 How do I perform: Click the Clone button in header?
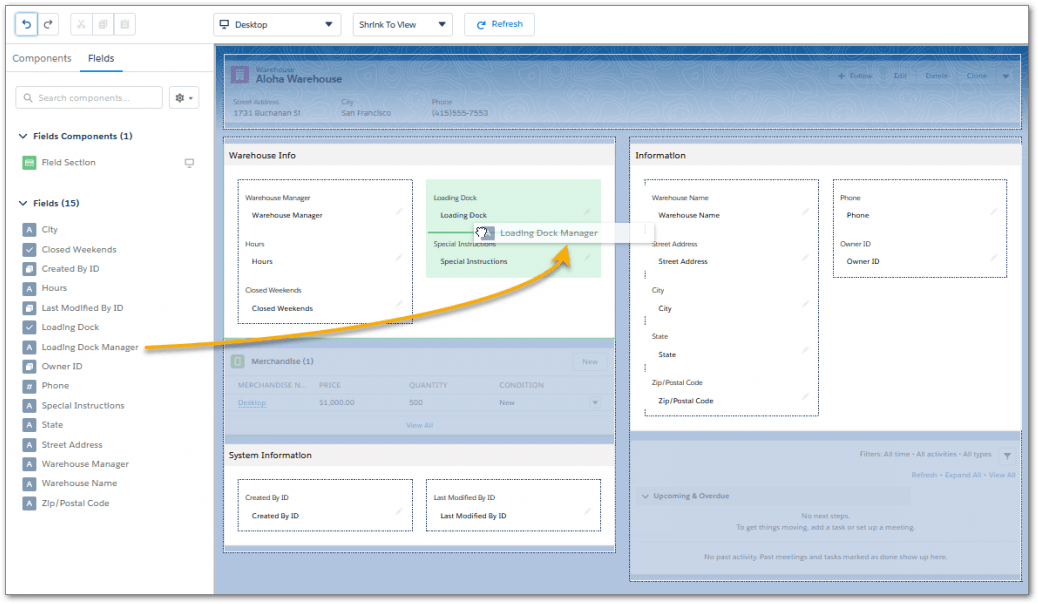976,76
